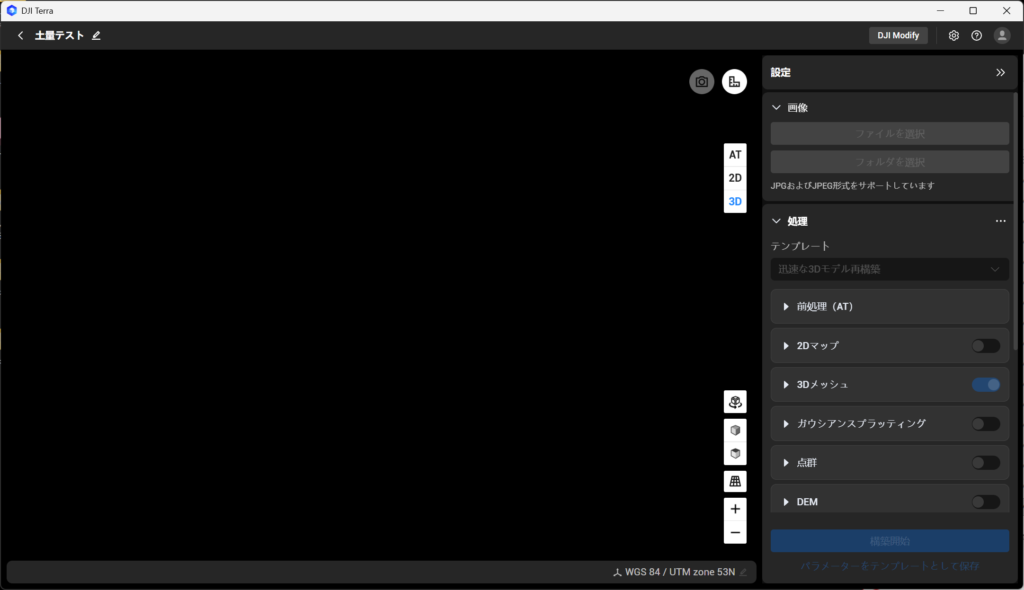Click the camera photo view icon
This screenshot has width=1024, height=590.
tap(702, 82)
